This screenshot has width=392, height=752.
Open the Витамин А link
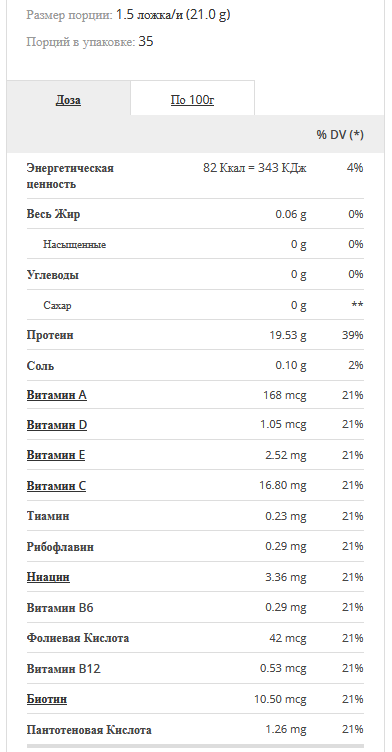57,395
